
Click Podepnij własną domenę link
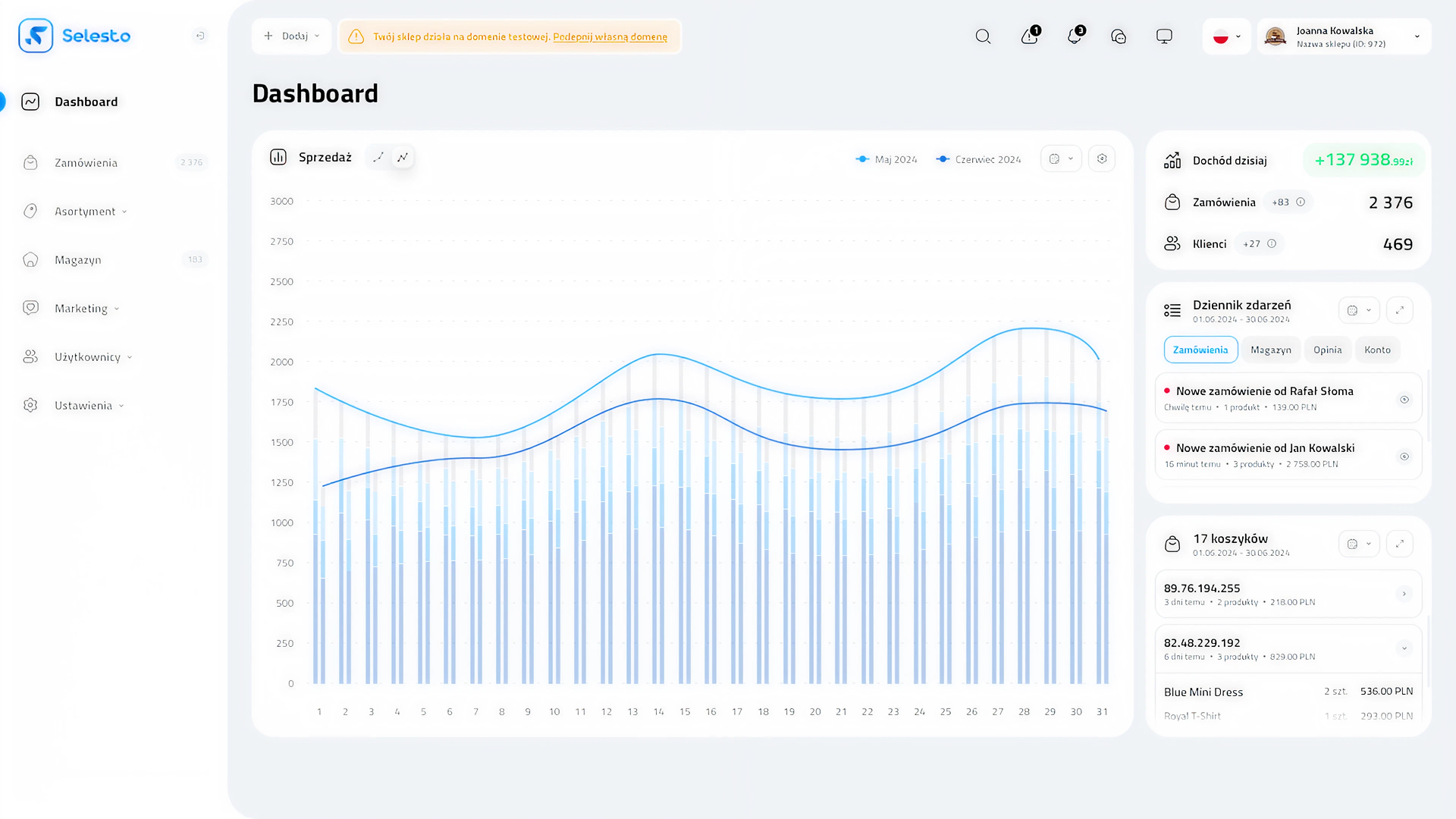pos(610,37)
